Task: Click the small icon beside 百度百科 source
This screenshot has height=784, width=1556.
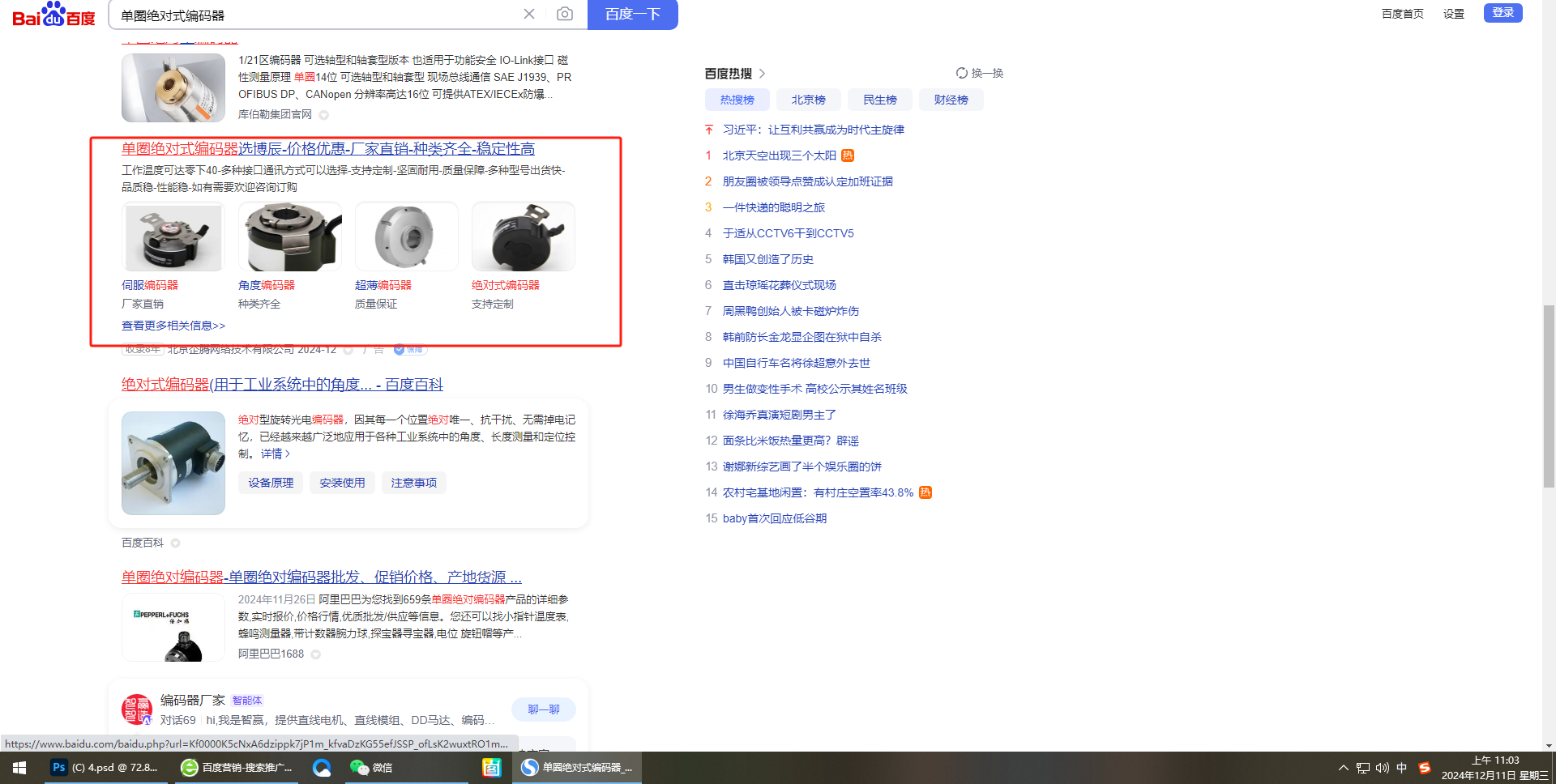Action: pyautogui.click(x=175, y=543)
